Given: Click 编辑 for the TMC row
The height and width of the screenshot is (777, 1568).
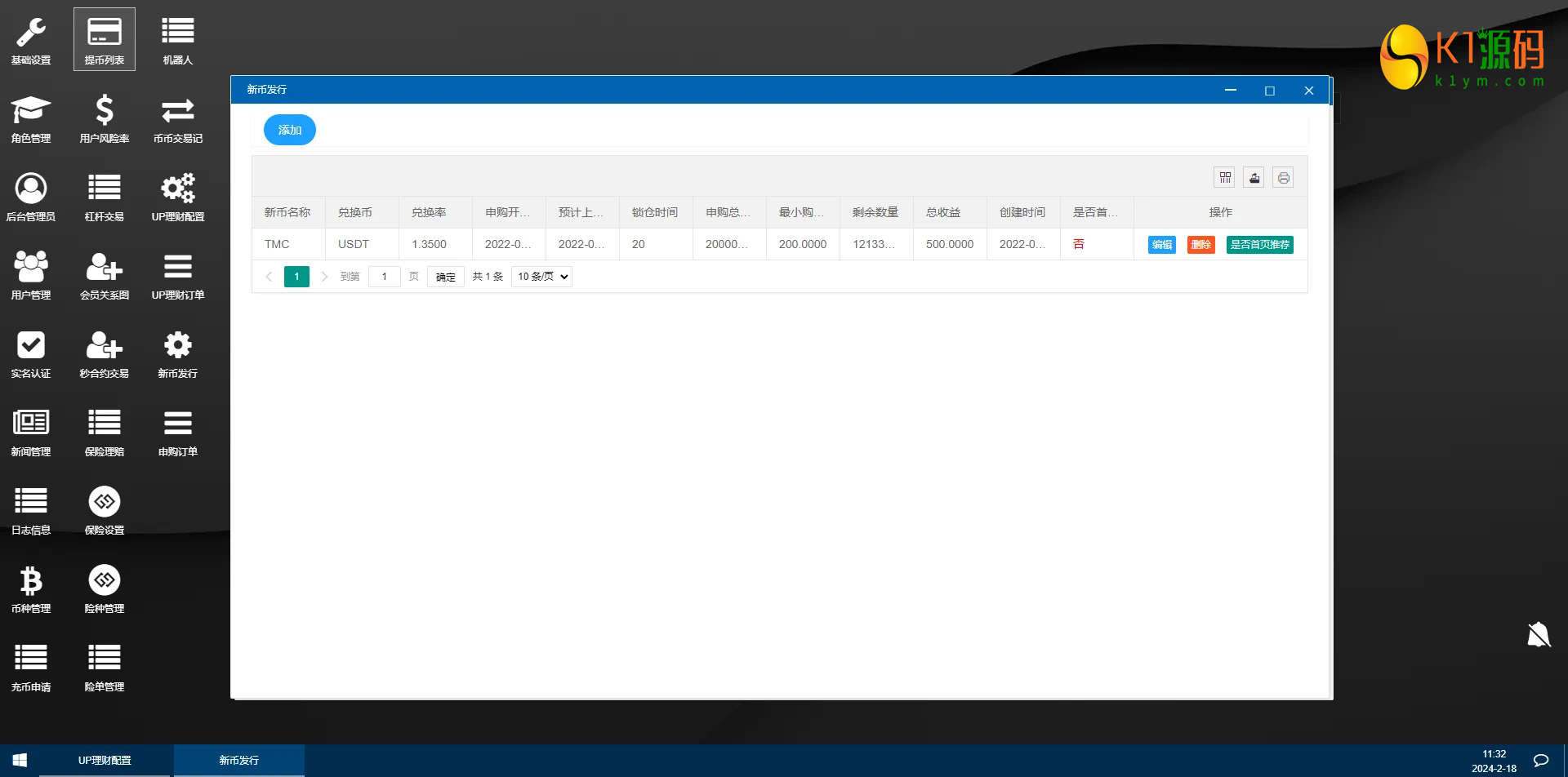Looking at the screenshot, I should tap(1162, 245).
